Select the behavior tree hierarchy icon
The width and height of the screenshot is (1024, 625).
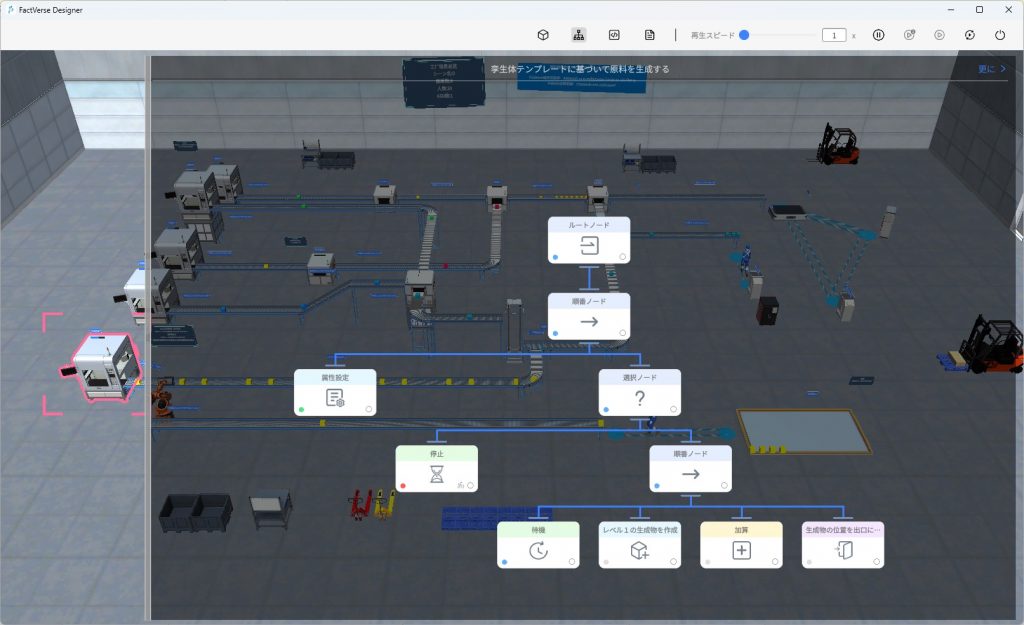579,35
